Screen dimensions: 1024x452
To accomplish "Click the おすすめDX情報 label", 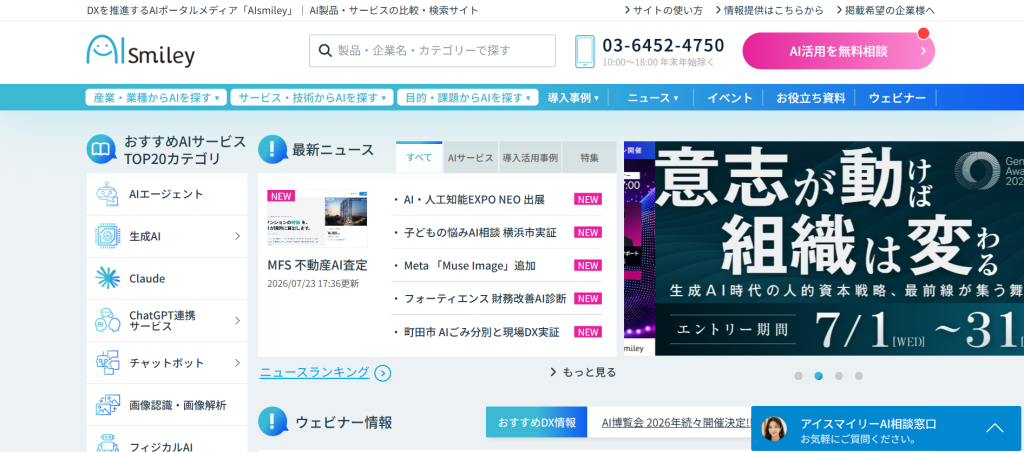I will [x=537, y=422].
